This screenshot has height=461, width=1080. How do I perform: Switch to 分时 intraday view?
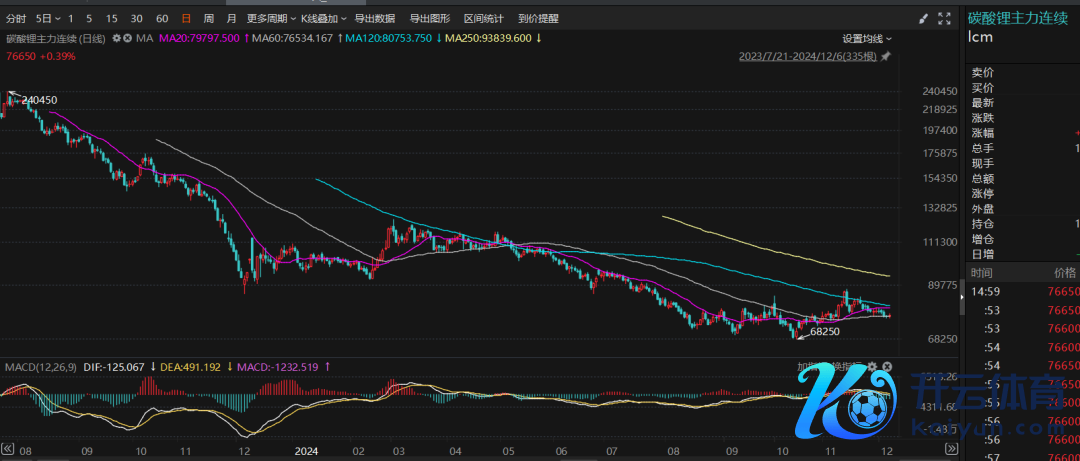click(16, 19)
